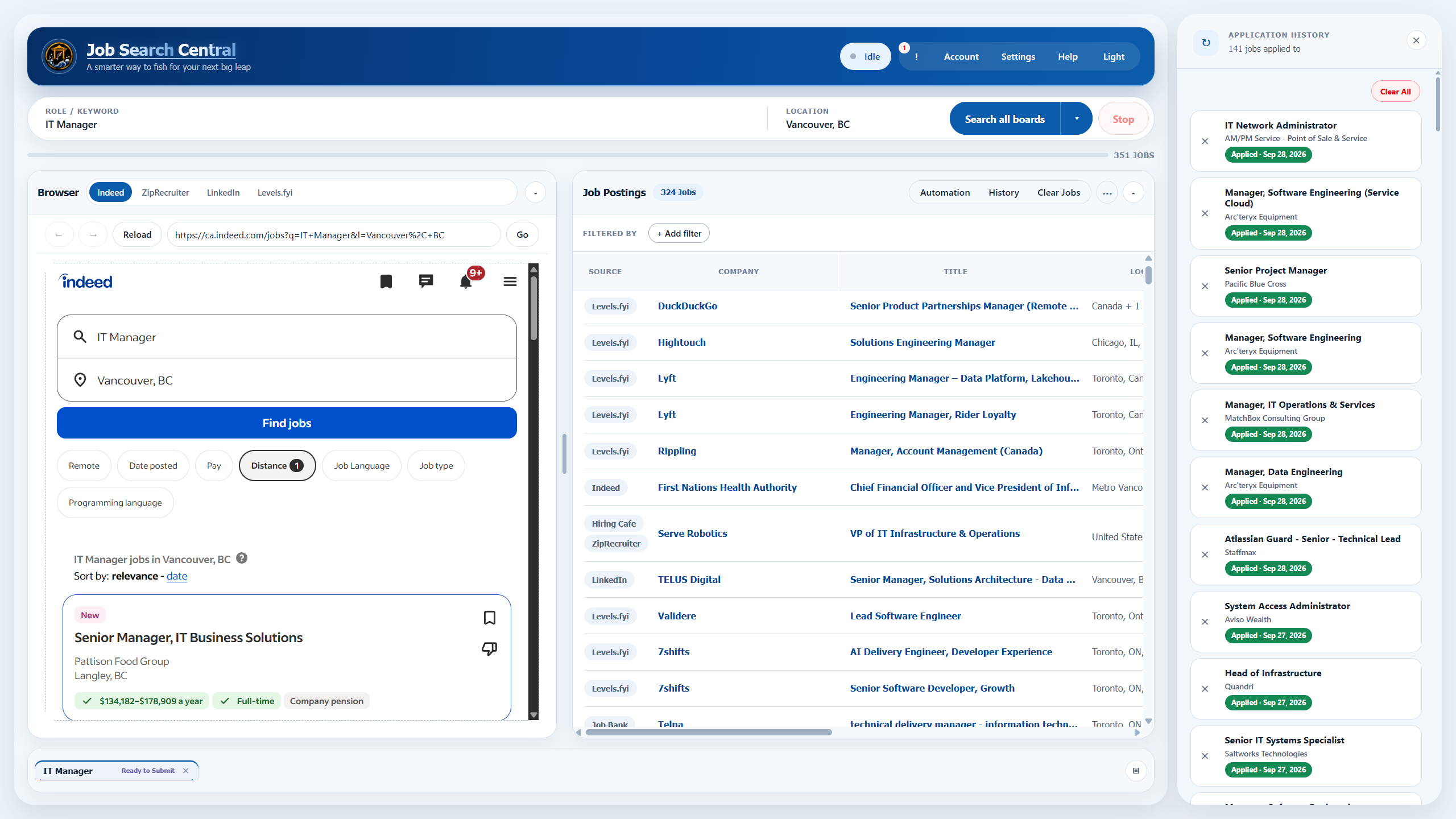Collapse the Job Postings panel
The image size is (1456, 819).
tap(1133, 193)
